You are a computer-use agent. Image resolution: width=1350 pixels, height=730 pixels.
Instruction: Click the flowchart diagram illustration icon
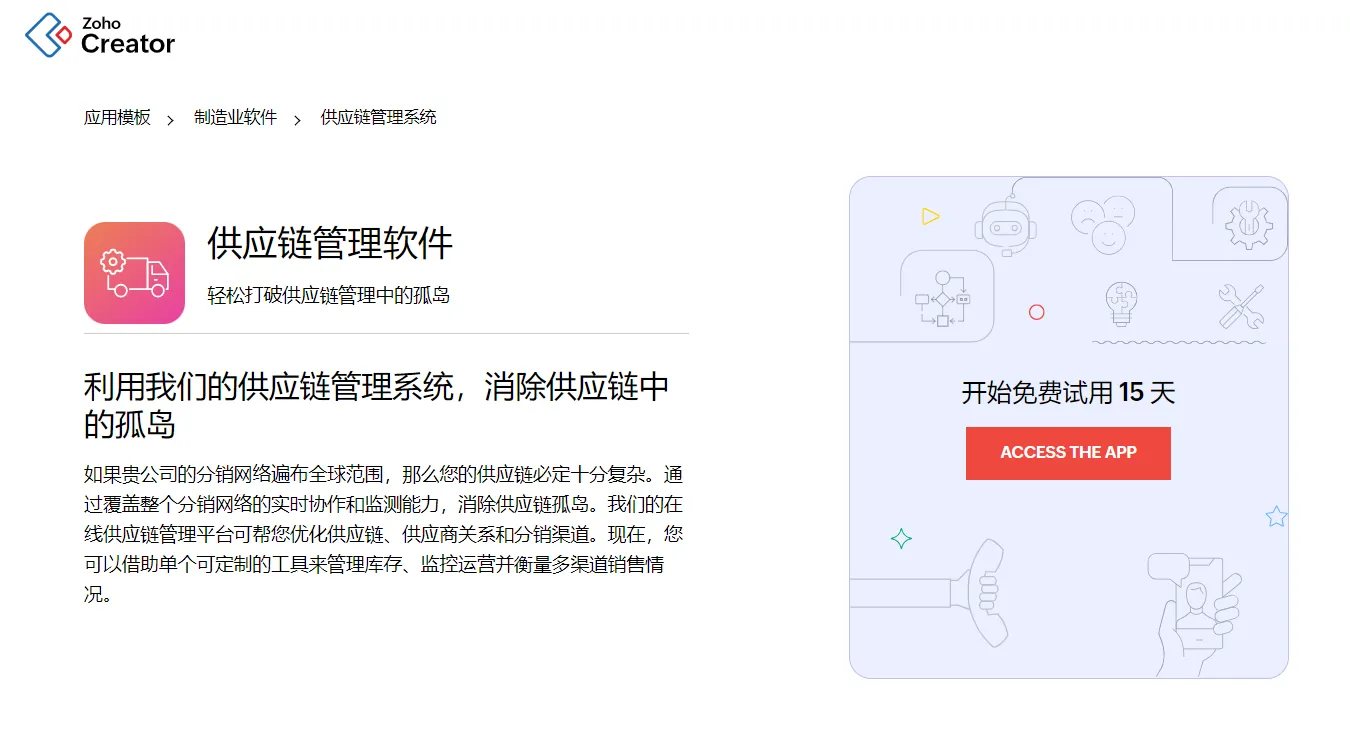pos(943,298)
